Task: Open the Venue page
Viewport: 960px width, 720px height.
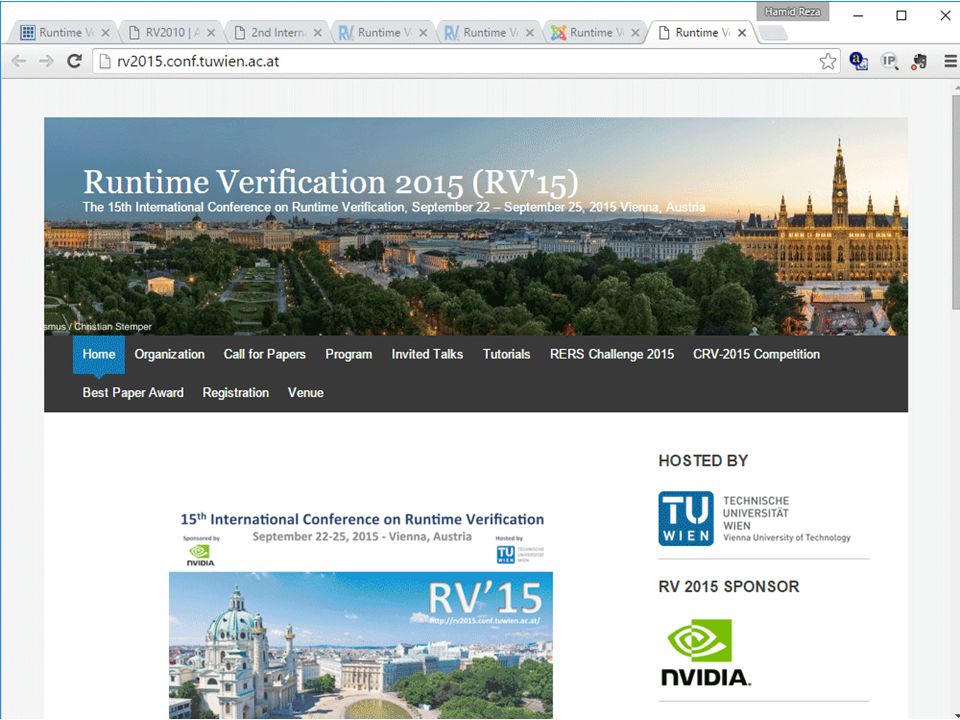Action: pyautogui.click(x=306, y=393)
